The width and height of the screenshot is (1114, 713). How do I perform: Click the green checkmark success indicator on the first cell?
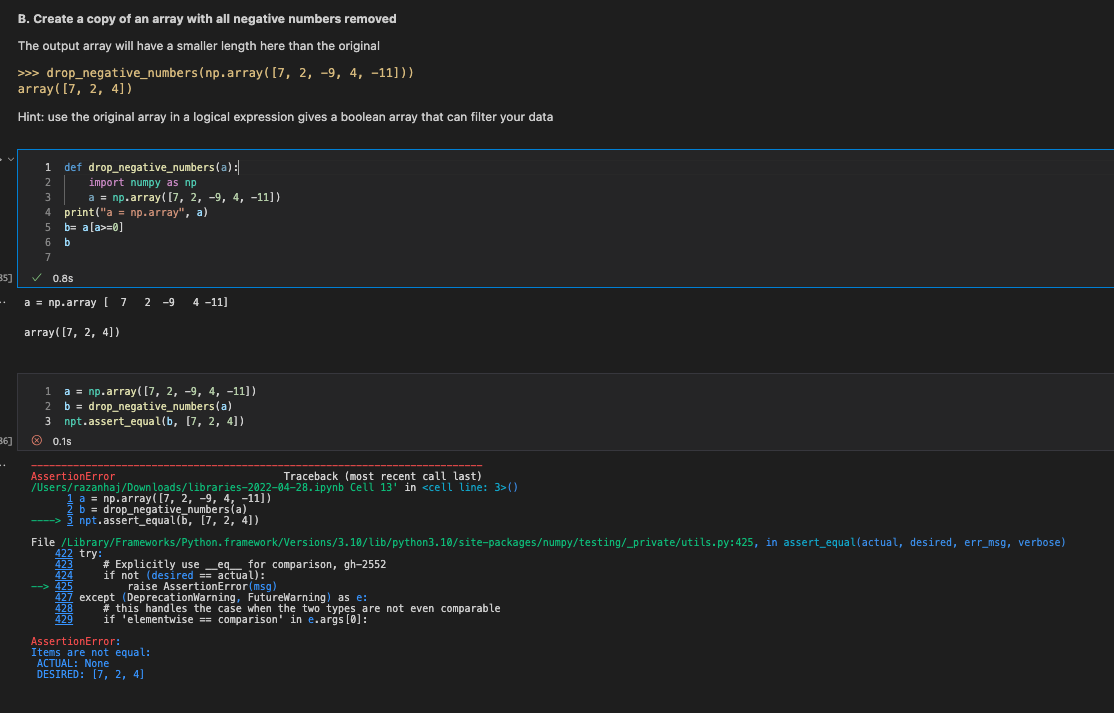point(37,278)
